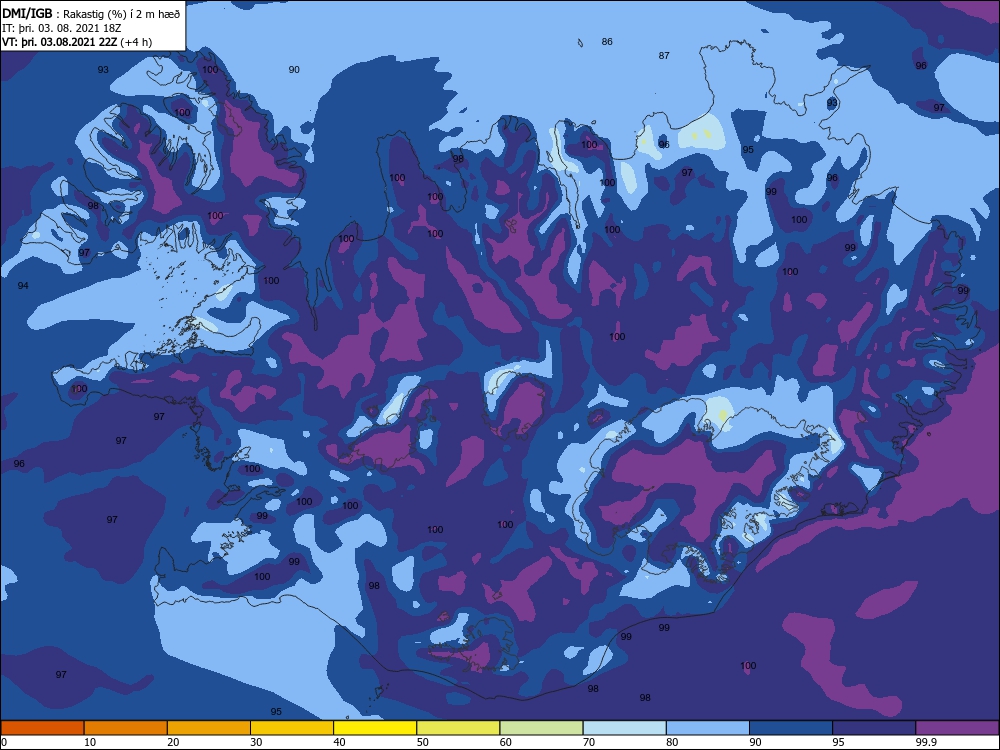Choose the 30–40 golden yellow legend swatch
The image size is (1000, 750).
point(292,728)
